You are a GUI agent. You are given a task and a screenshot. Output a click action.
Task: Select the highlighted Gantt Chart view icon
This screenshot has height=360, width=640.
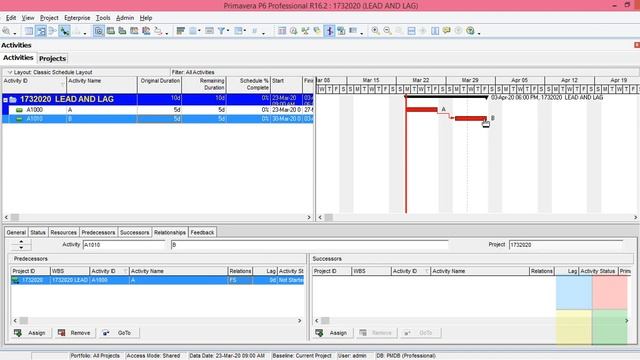coord(41,31)
